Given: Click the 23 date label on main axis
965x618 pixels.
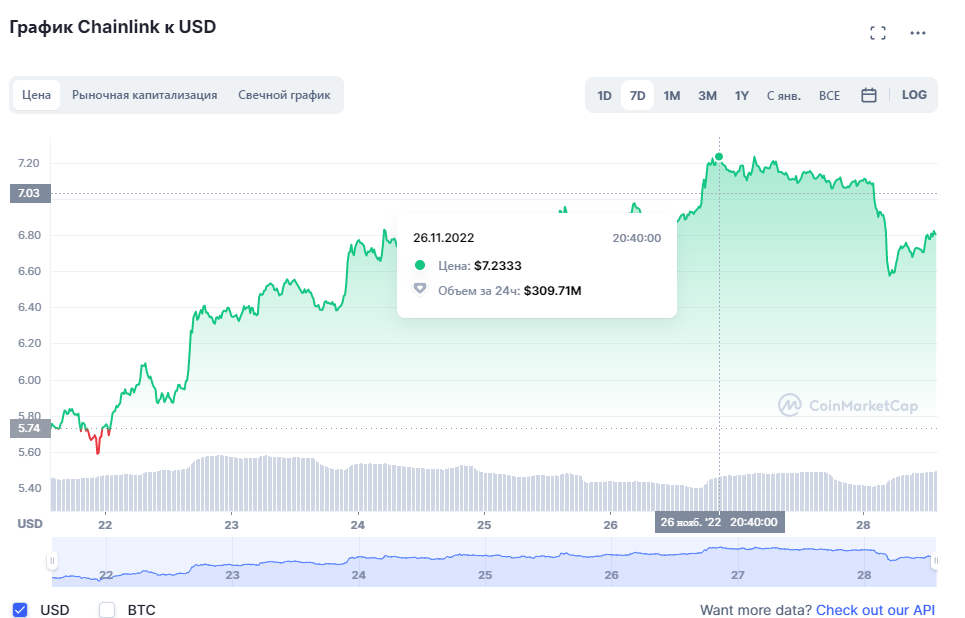Looking at the screenshot, I should (231, 525).
